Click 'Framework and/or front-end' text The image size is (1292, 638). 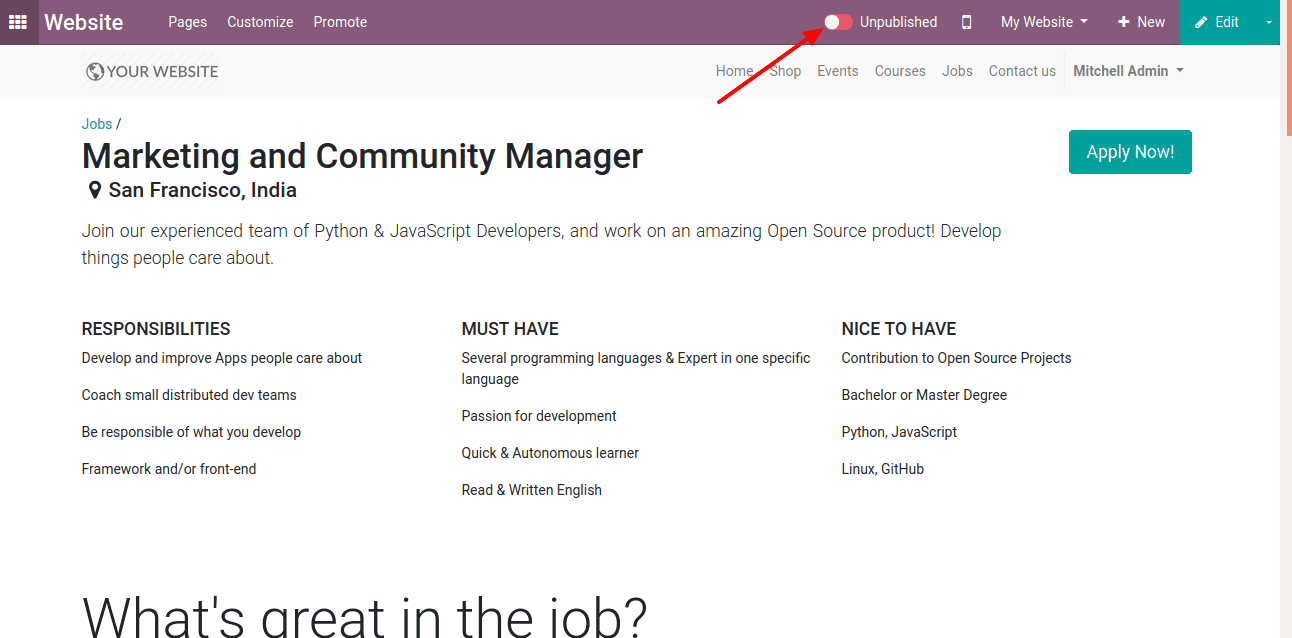pos(169,469)
